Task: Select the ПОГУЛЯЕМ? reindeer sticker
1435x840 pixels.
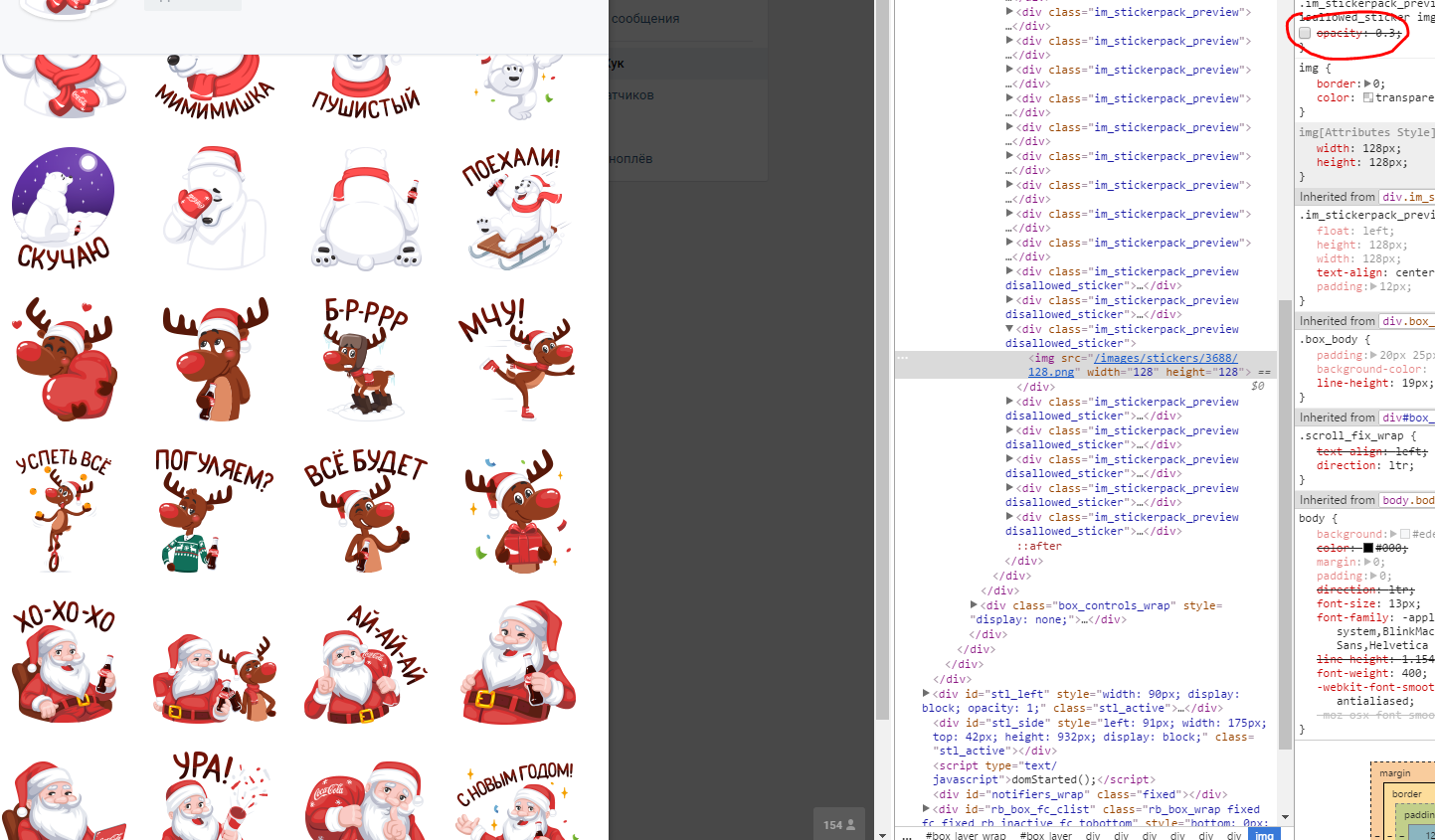Action: pyautogui.click(x=215, y=509)
